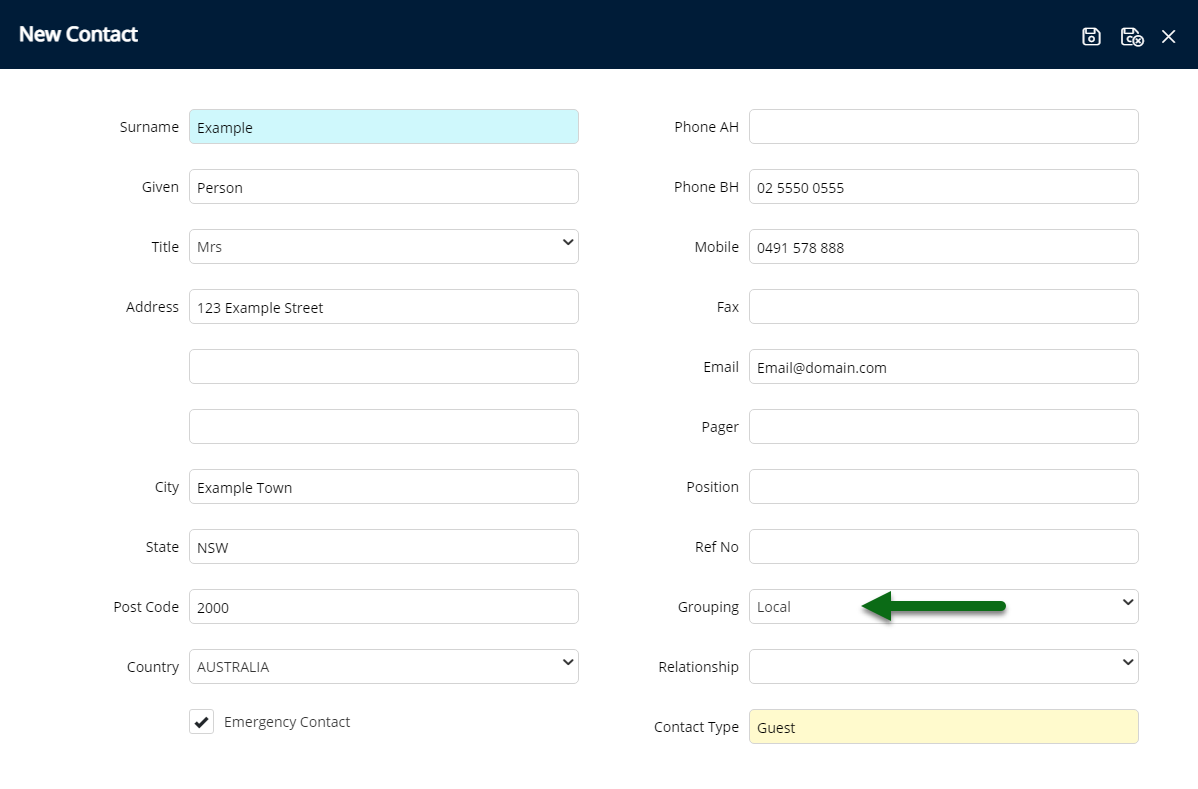Select the Post Code field
Viewport: 1198px width, 789px height.
(383, 607)
